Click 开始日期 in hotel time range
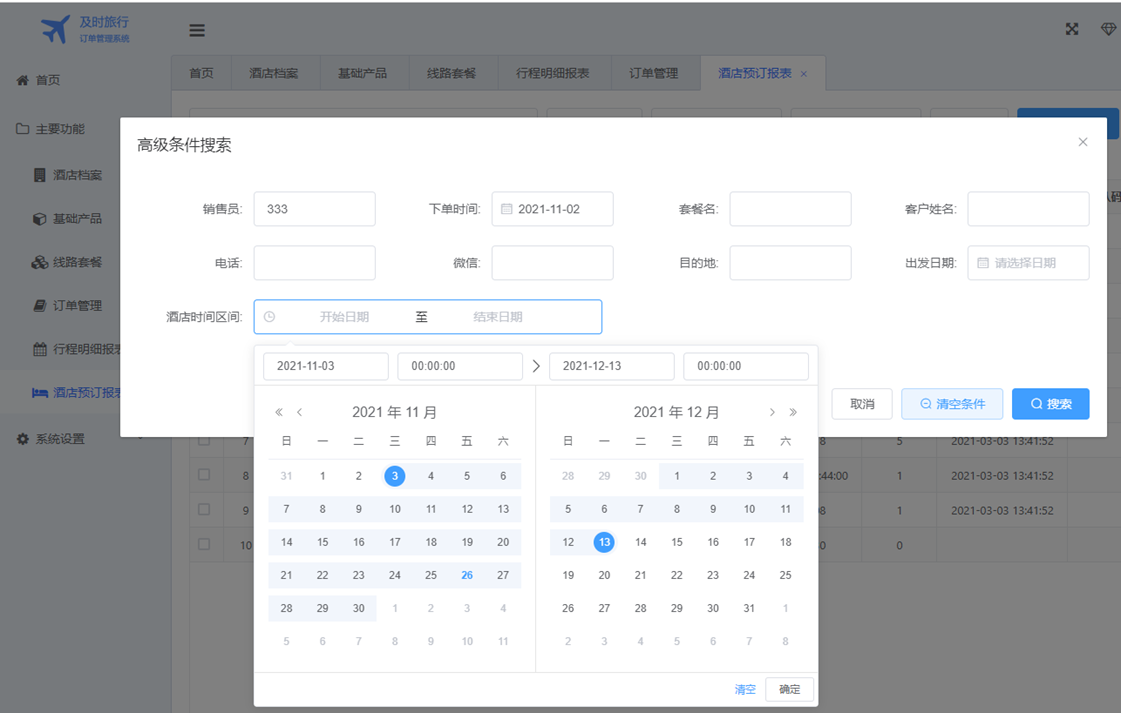This screenshot has width=1121, height=713. click(x=345, y=317)
